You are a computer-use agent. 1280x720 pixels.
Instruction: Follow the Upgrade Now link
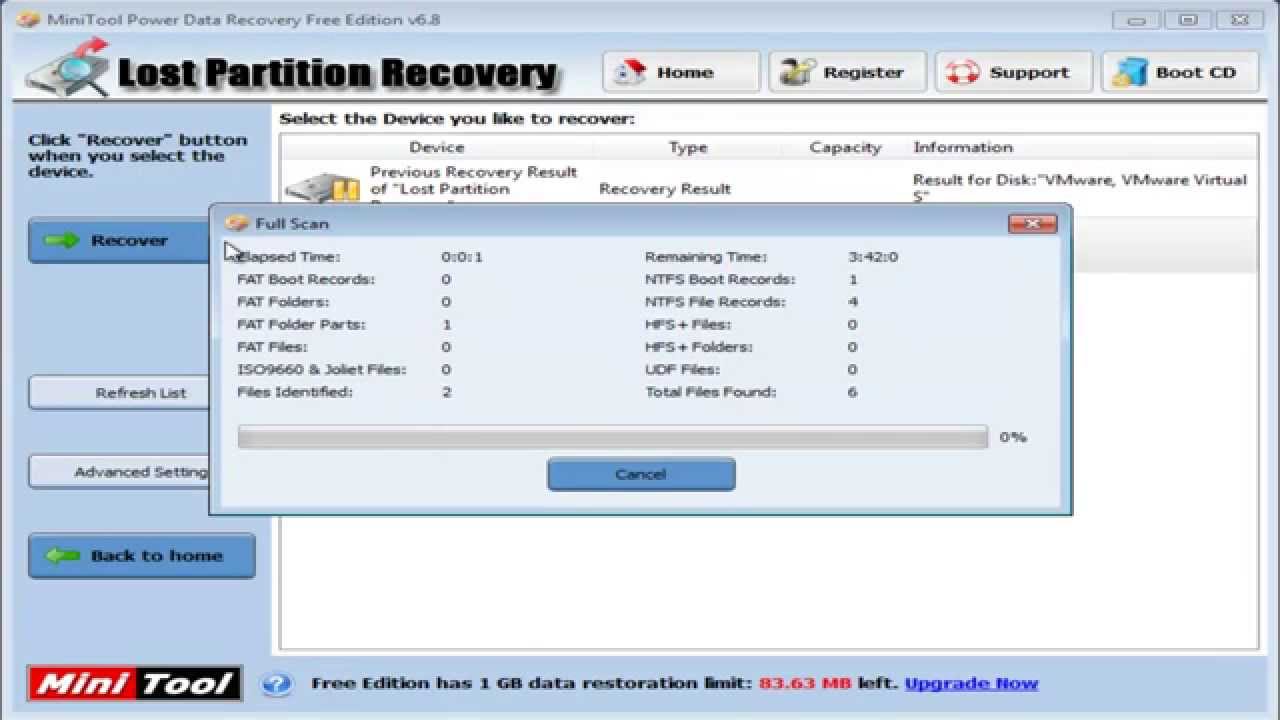[x=971, y=684]
